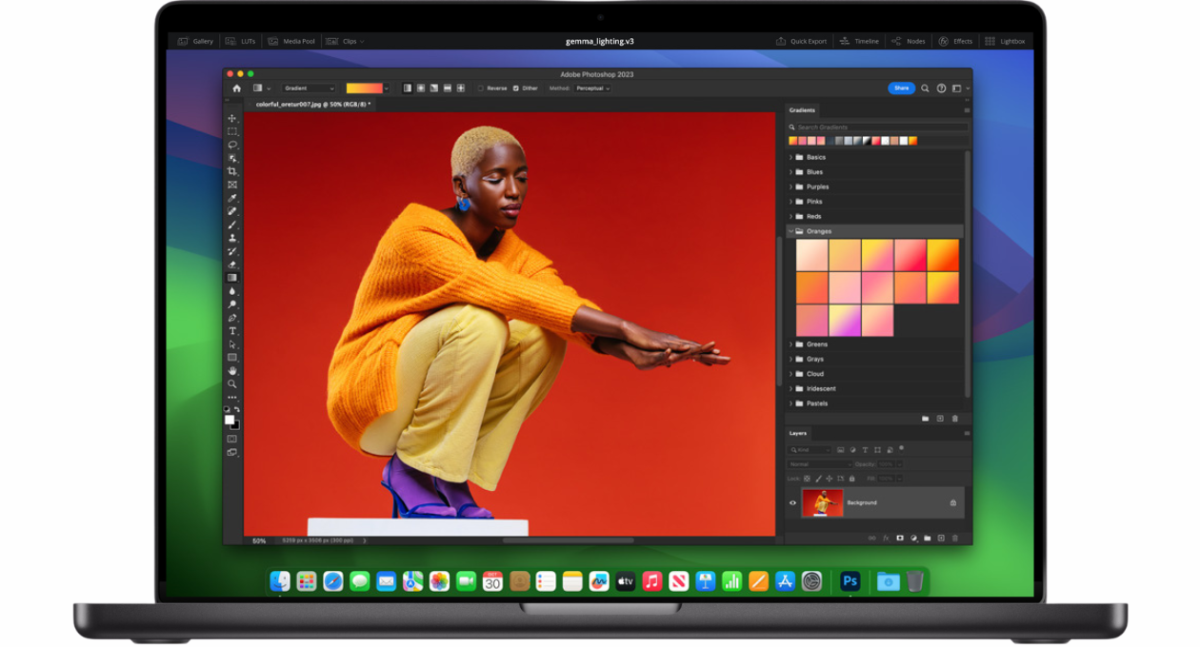Open gradient picker arrow beside gradient preview
Image resolution: width=1200 pixels, height=648 pixels.
[x=386, y=88]
